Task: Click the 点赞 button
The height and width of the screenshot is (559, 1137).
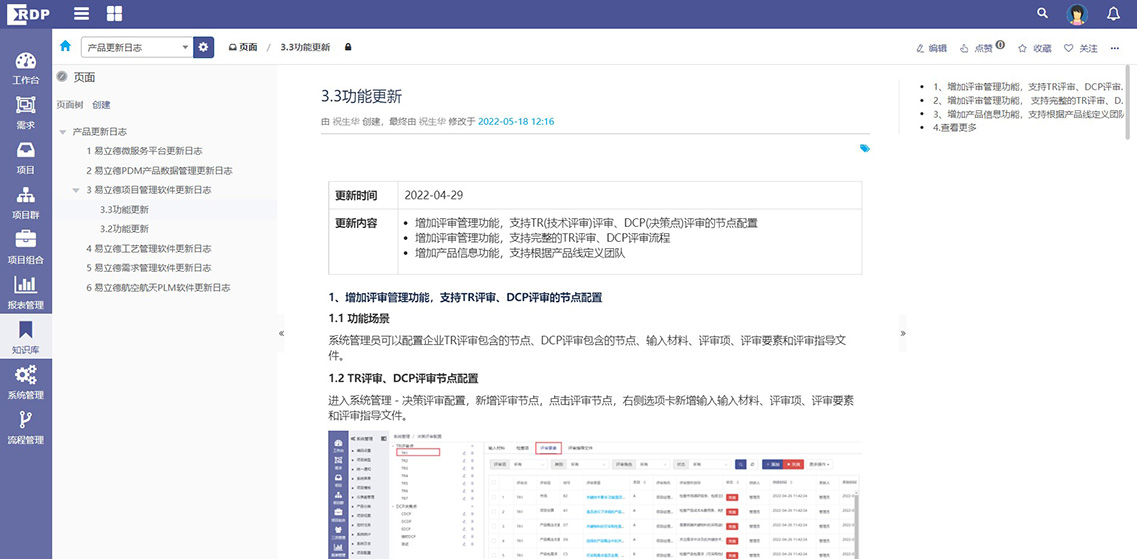Action: point(983,48)
